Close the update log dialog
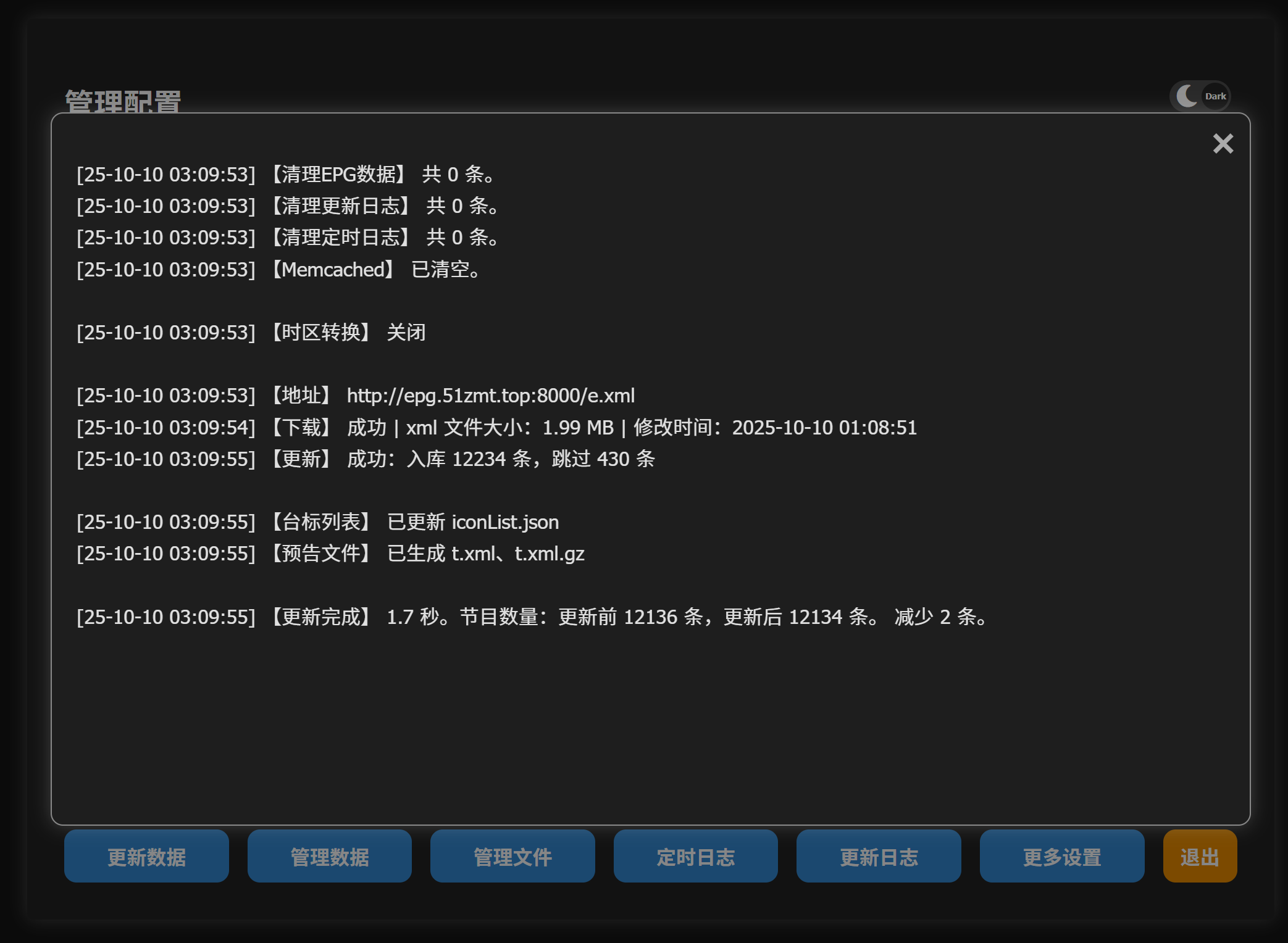 pyautogui.click(x=1223, y=144)
